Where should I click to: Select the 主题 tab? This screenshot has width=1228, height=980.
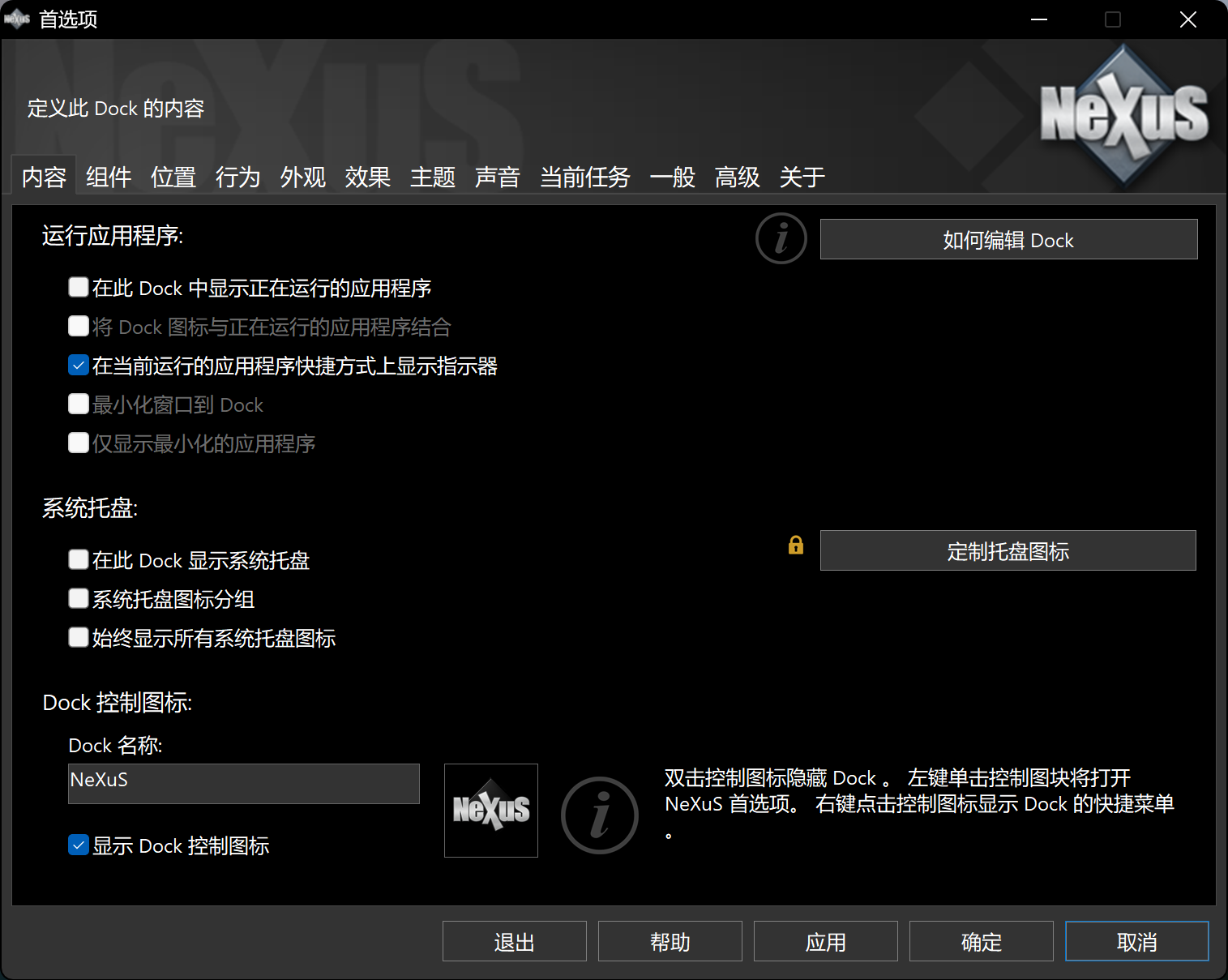[433, 176]
